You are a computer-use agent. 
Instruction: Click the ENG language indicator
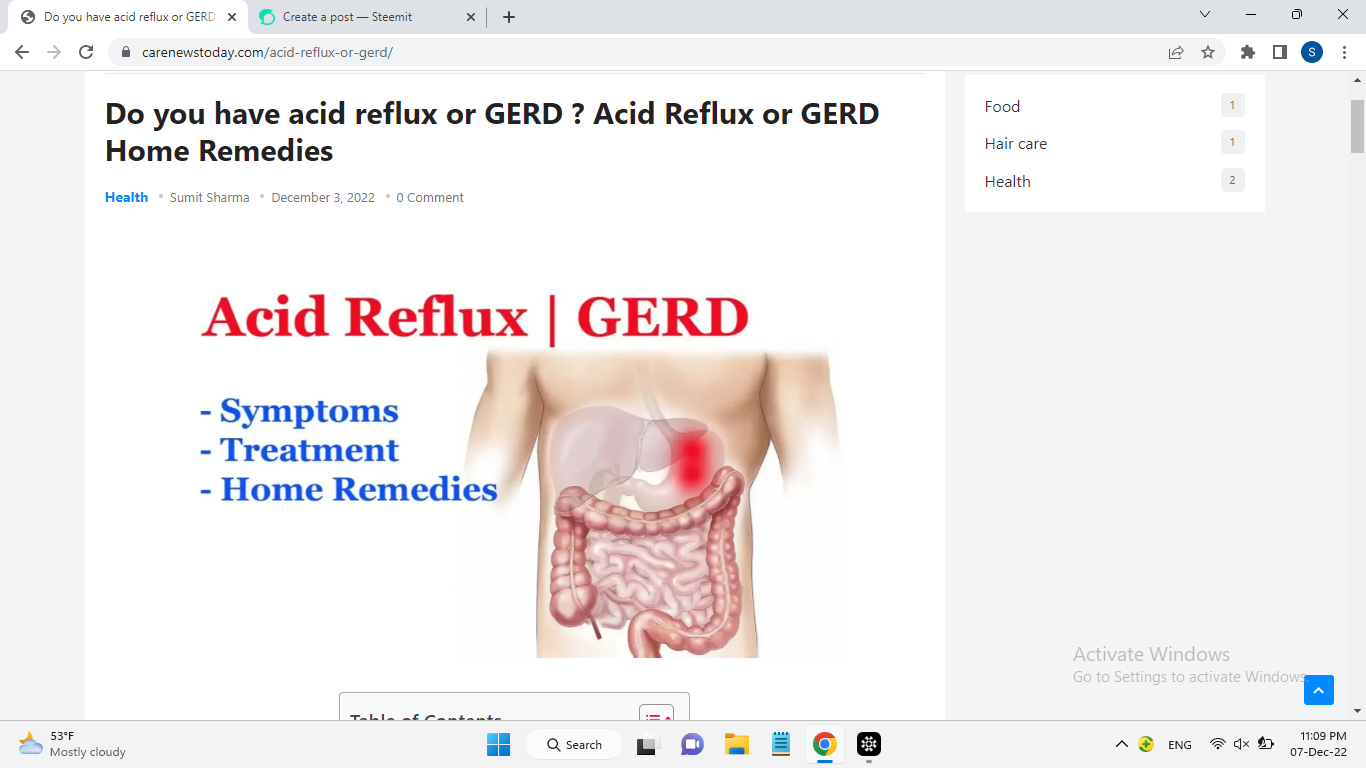click(1180, 744)
